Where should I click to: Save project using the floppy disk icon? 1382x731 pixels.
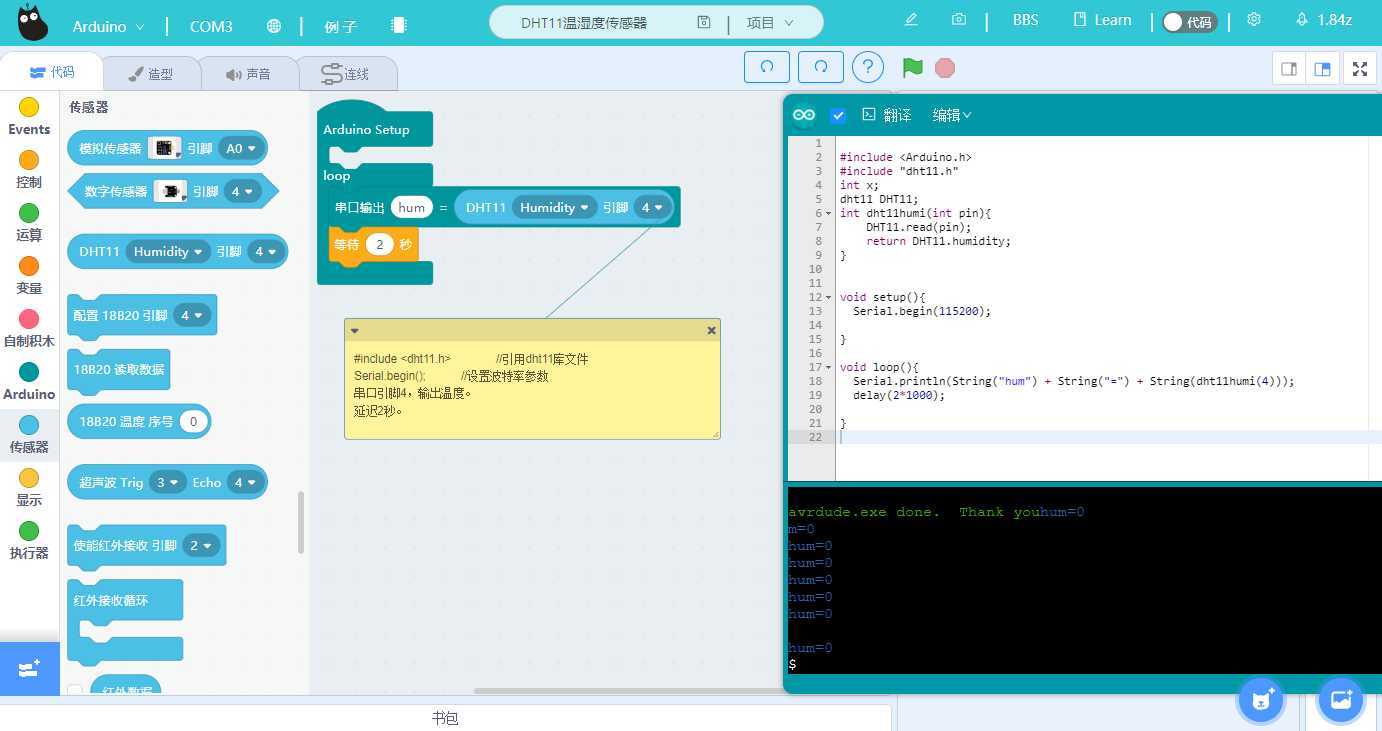click(704, 22)
